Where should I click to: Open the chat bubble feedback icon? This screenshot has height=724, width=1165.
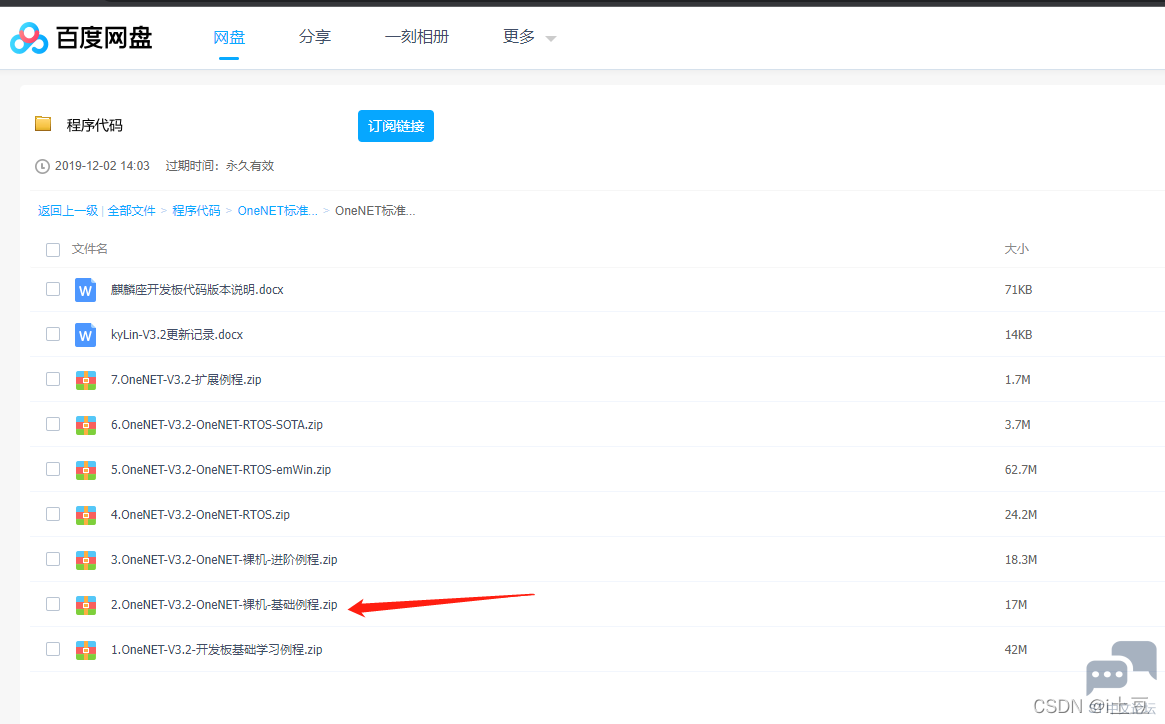point(1120,668)
